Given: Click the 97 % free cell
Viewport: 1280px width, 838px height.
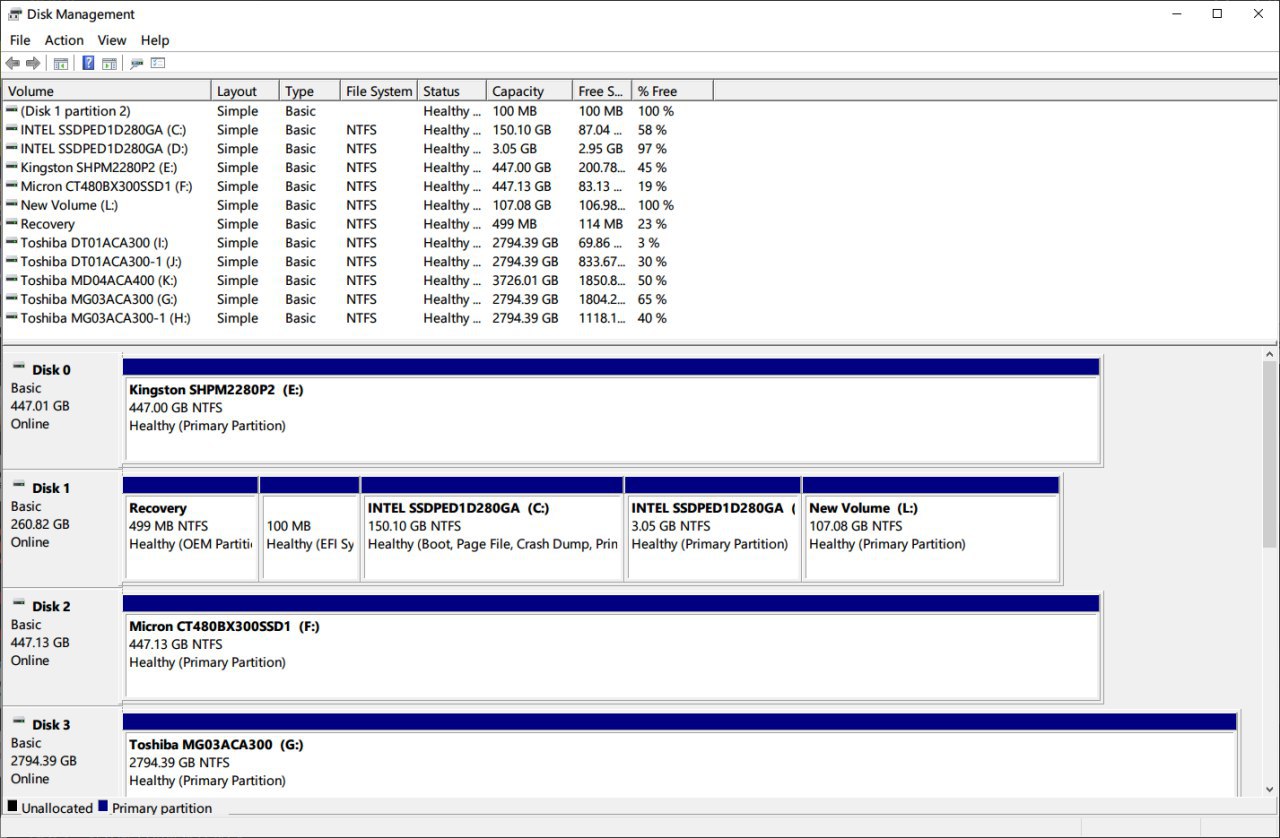Looking at the screenshot, I should [x=652, y=149].
